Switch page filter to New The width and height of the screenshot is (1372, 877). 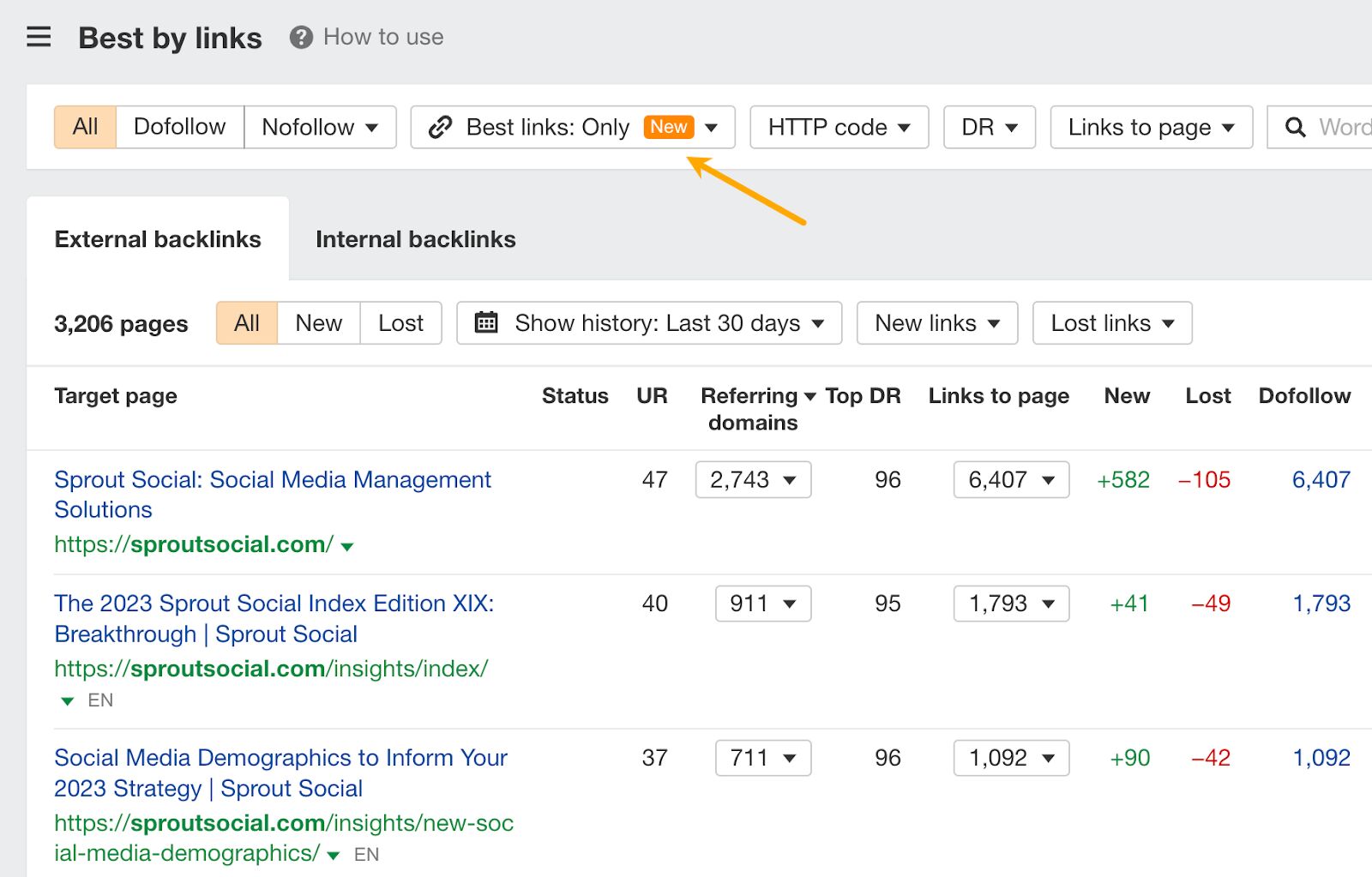[x=318, y=323]
